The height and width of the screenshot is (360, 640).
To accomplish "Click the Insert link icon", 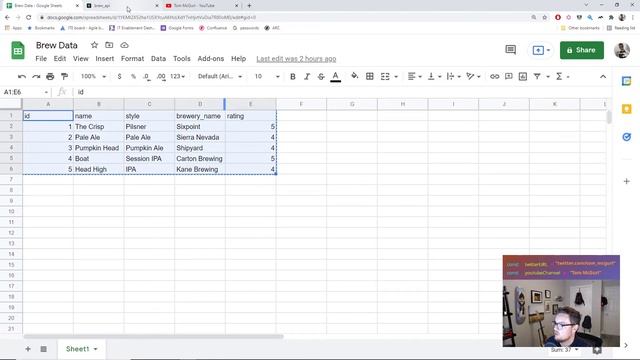I will click(494, 76).
